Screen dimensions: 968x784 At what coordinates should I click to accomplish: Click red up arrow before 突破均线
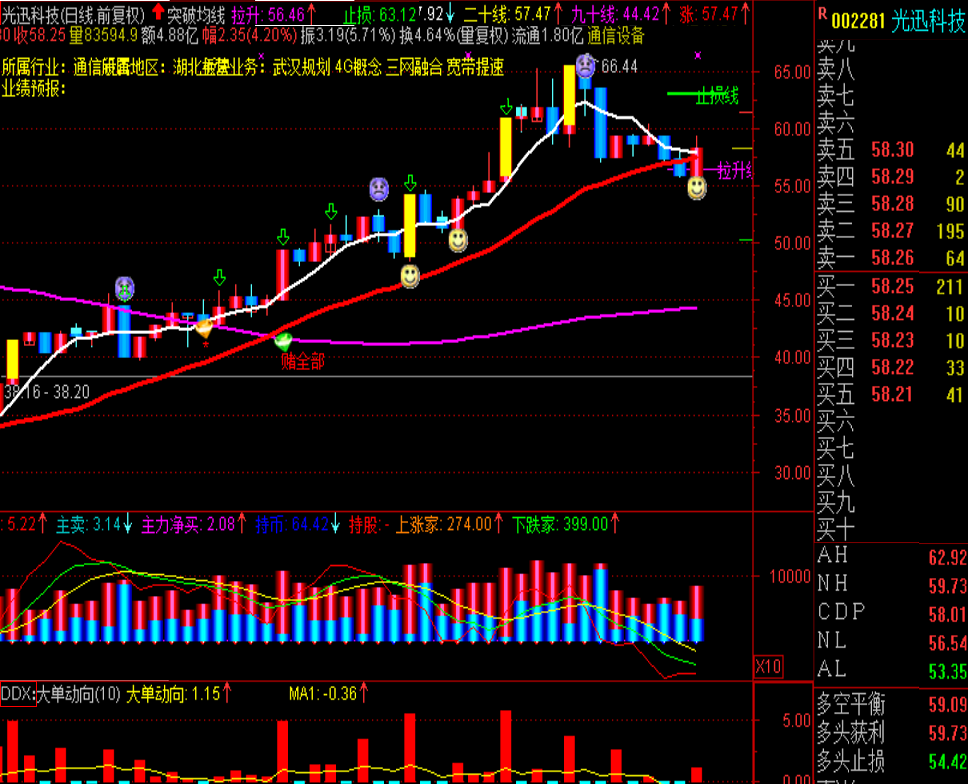158,10
